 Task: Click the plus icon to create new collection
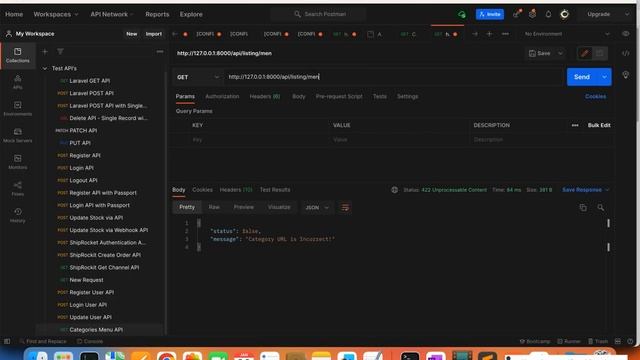click(x=45, y=51)
